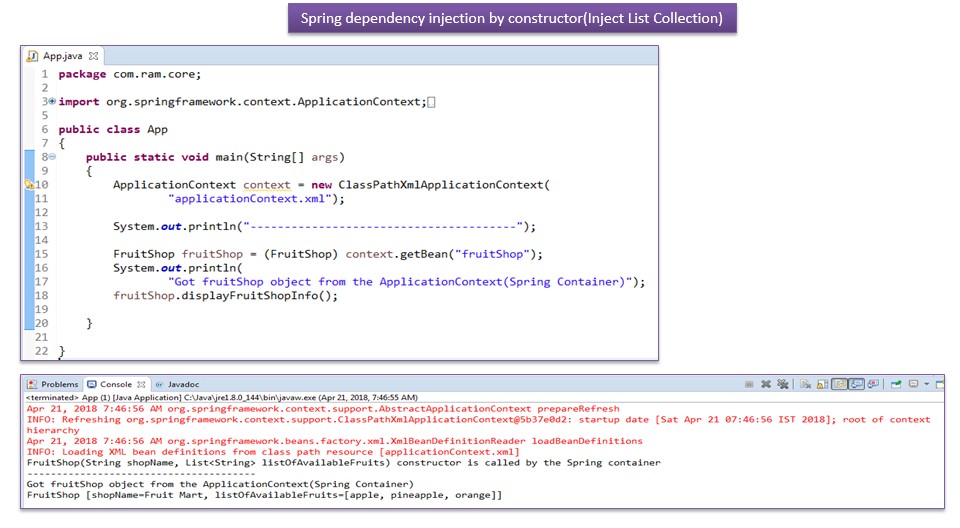The image size is (960, 528).
Task: Select the App.java editor tab
Action: (62, 56)
